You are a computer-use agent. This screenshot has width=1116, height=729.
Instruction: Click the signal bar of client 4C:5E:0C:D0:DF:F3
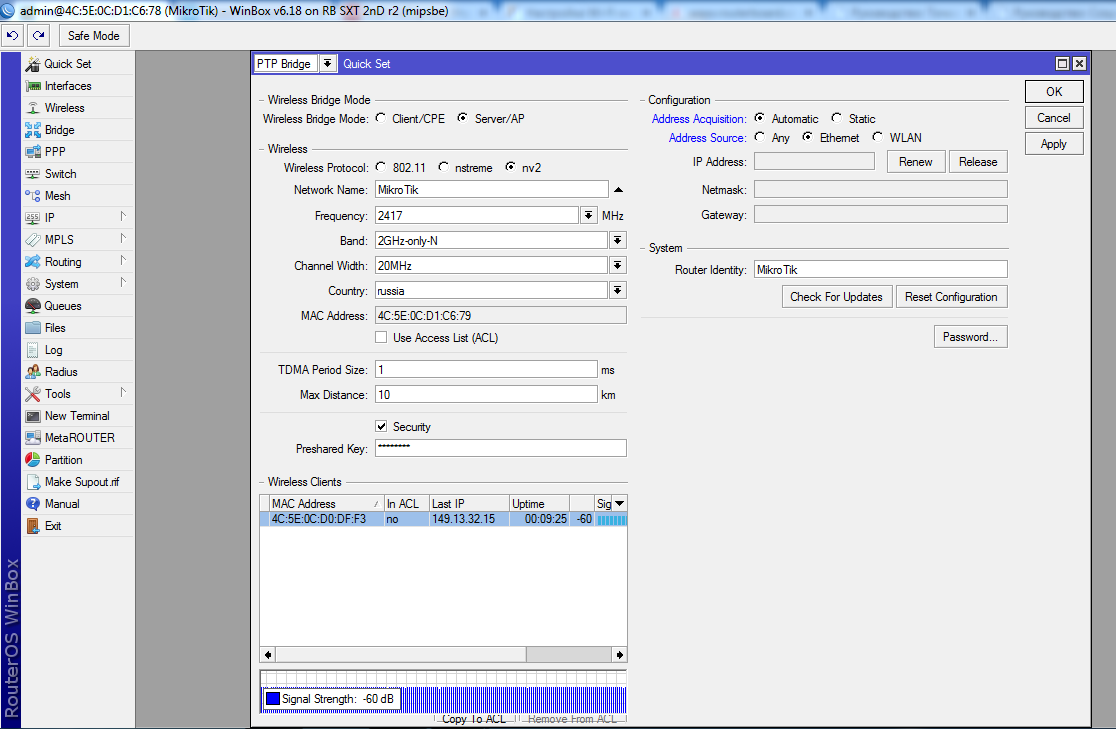tap(611, 520)
